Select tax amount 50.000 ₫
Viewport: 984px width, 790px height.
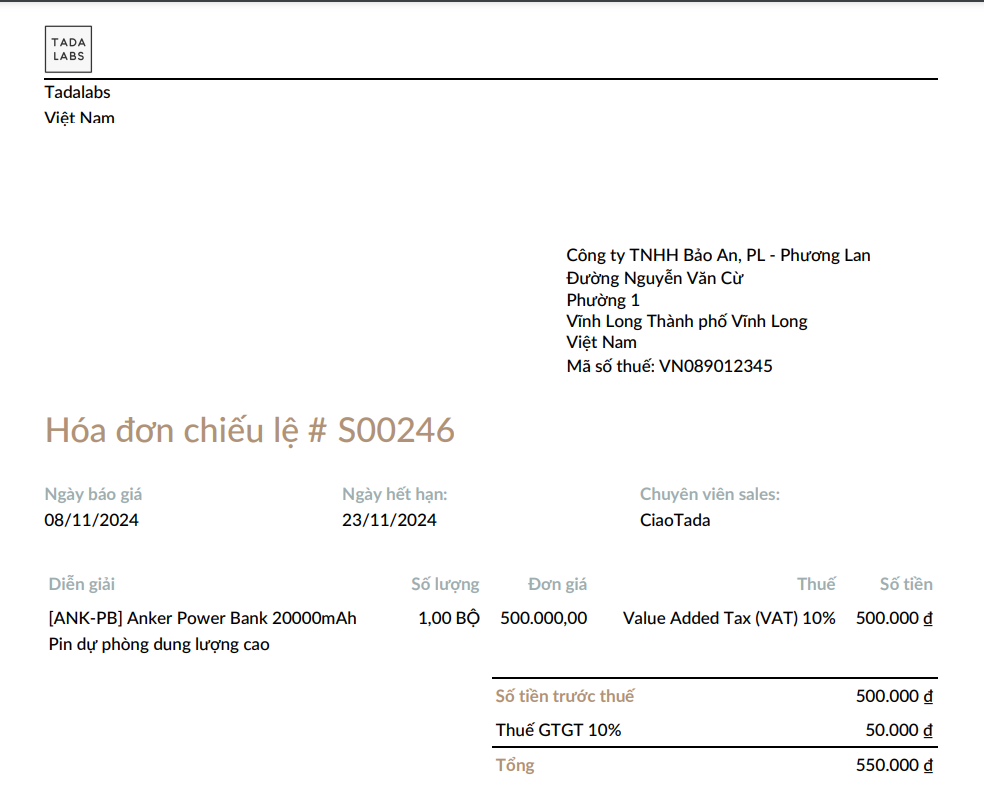(x=899, y=730)
